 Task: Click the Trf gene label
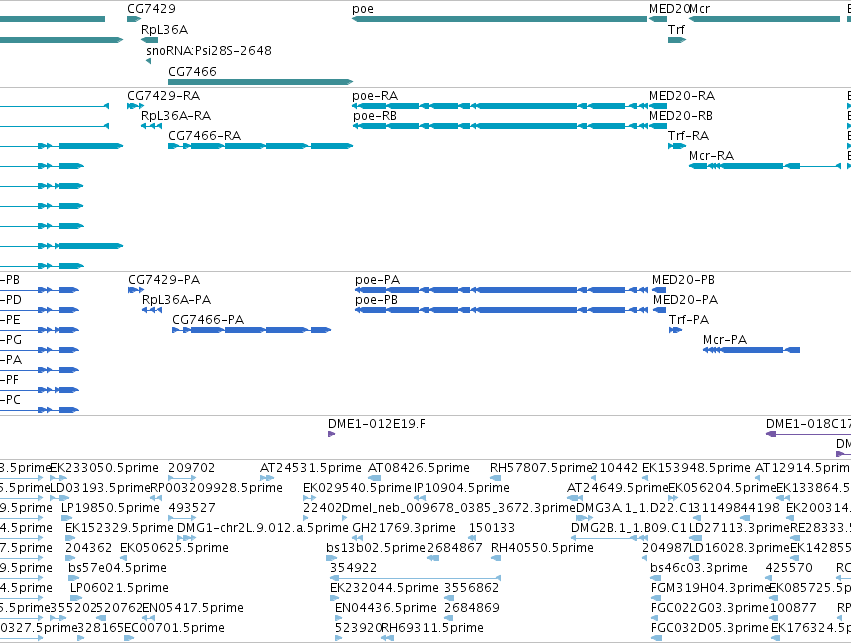(x=676, y=30)
